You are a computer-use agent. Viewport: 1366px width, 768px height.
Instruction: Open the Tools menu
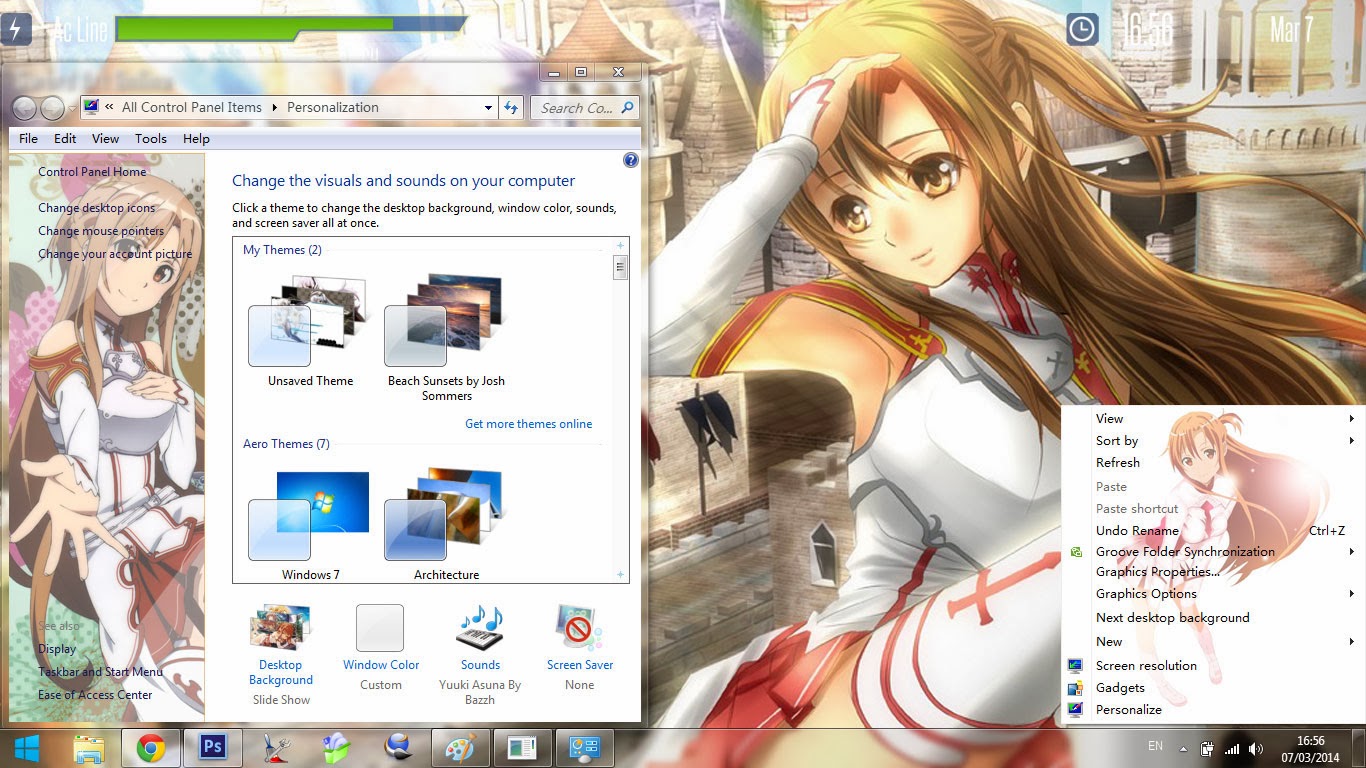(151, 139)
